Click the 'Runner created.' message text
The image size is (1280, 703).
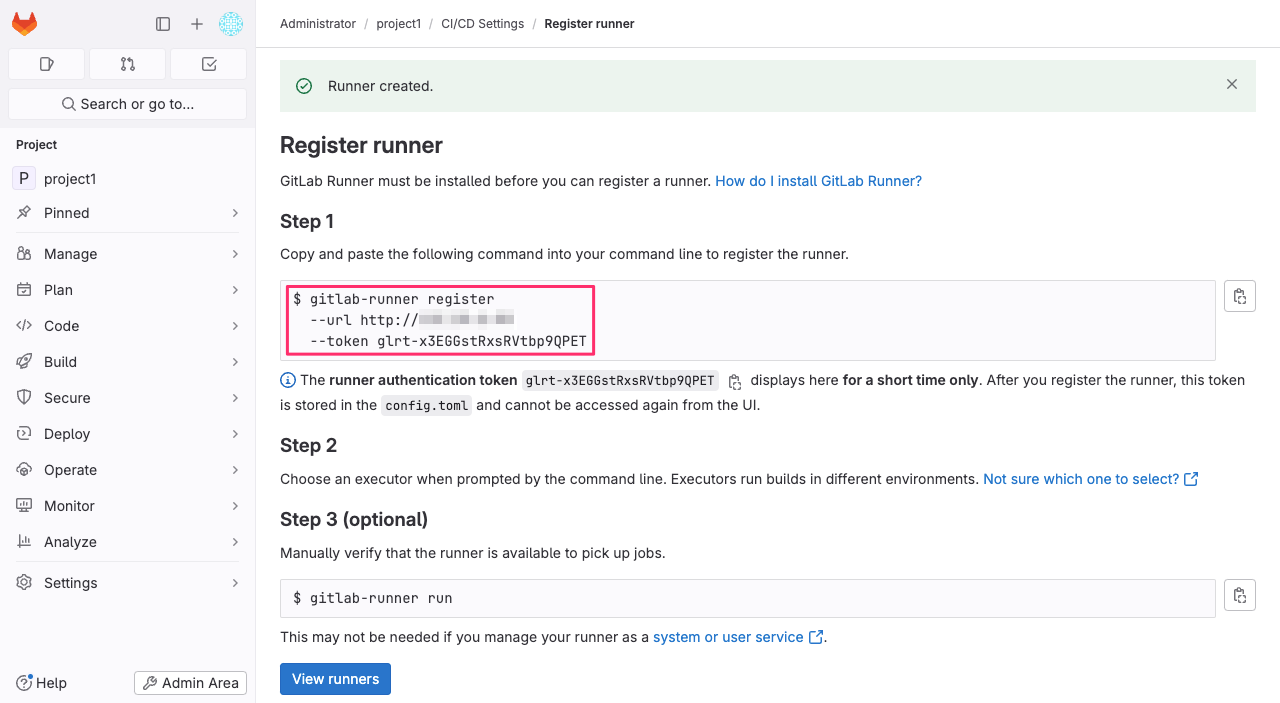[x=380, y=86]
